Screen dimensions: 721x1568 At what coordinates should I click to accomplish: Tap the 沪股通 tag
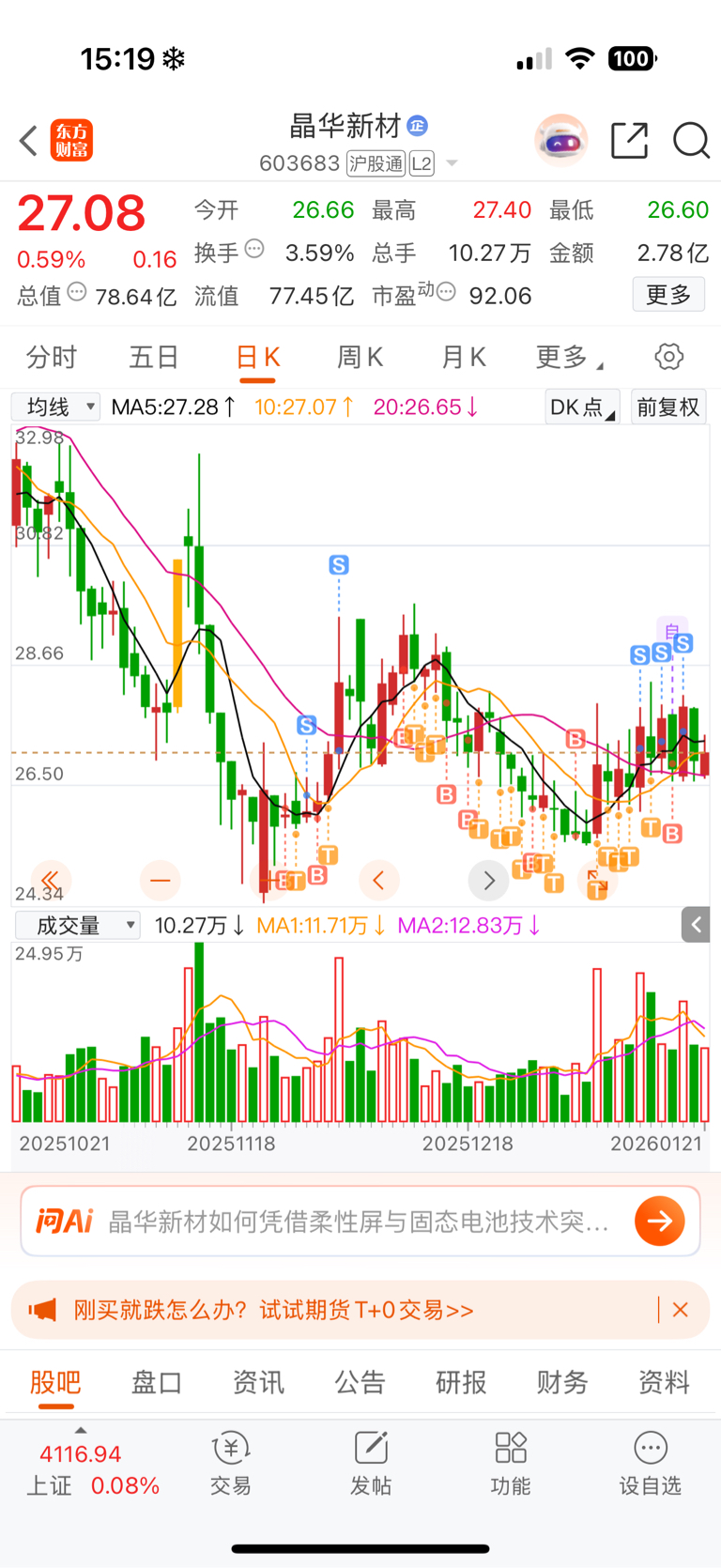376,163
